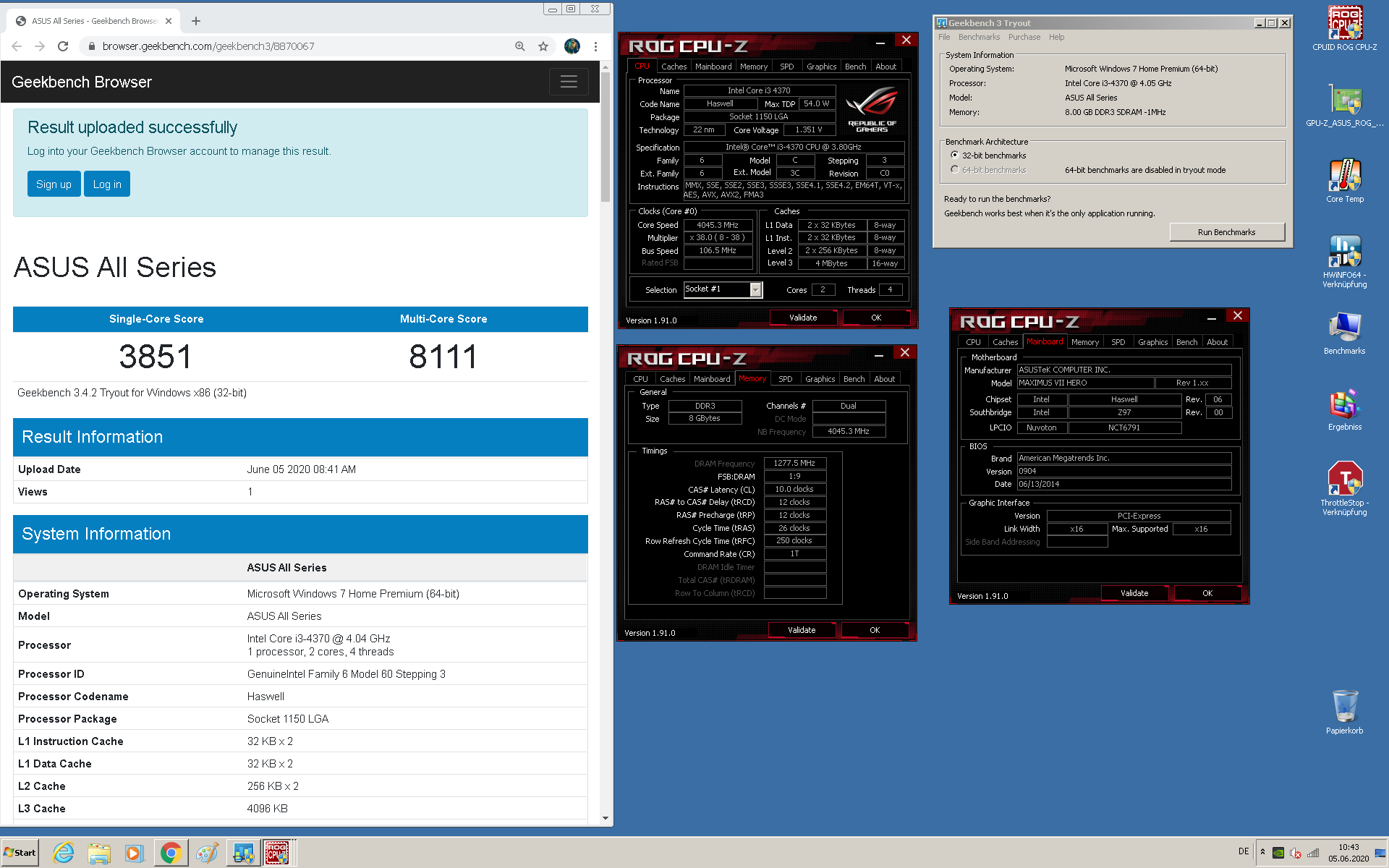Open the HWiNFO64 Verknüpfung desktop shortcut

1345,260
